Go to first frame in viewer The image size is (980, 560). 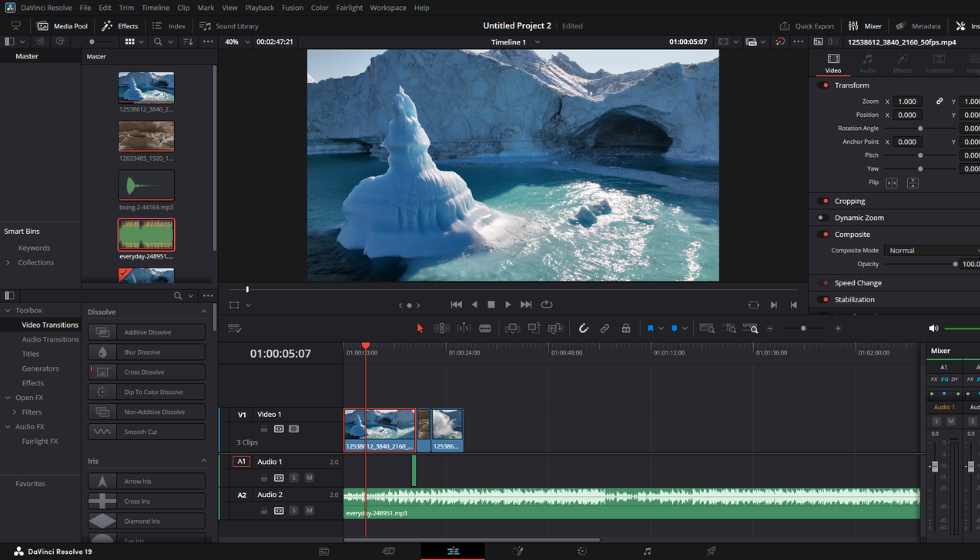click(x=456, y=304)
